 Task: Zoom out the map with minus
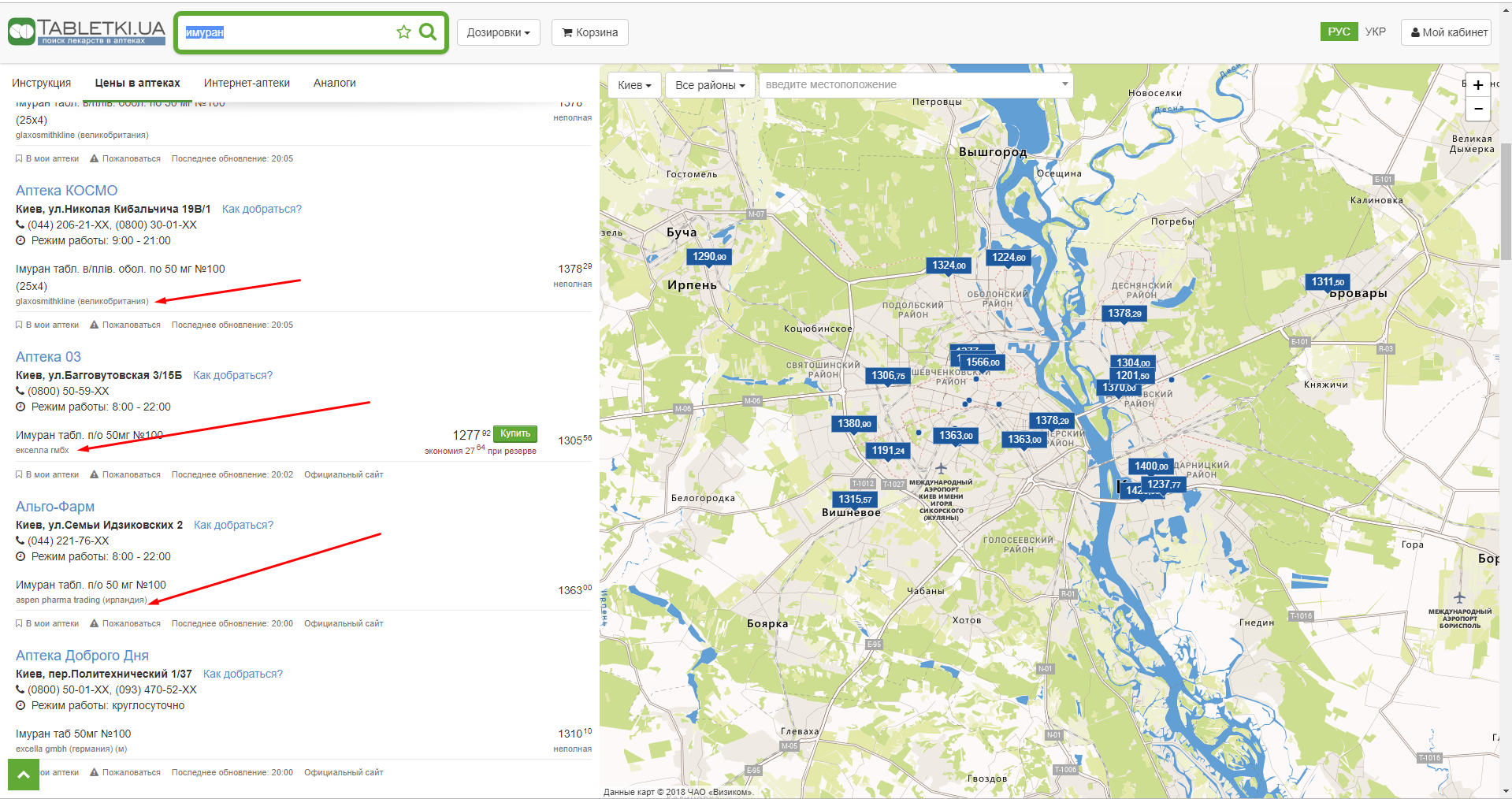click(1478, 109)
